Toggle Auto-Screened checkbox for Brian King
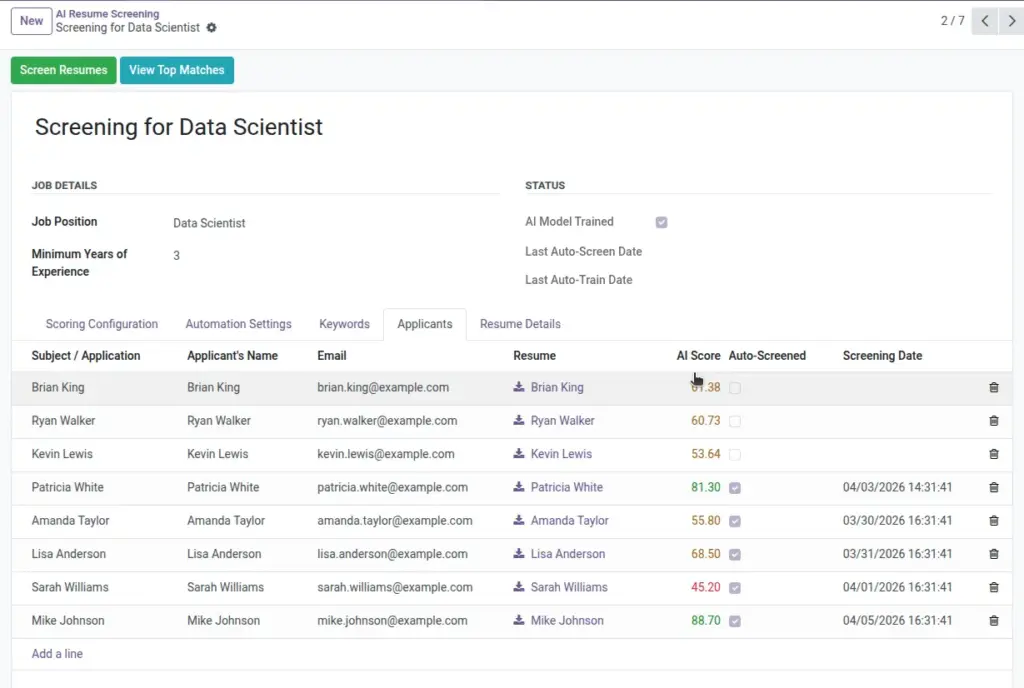 [735, 388]
